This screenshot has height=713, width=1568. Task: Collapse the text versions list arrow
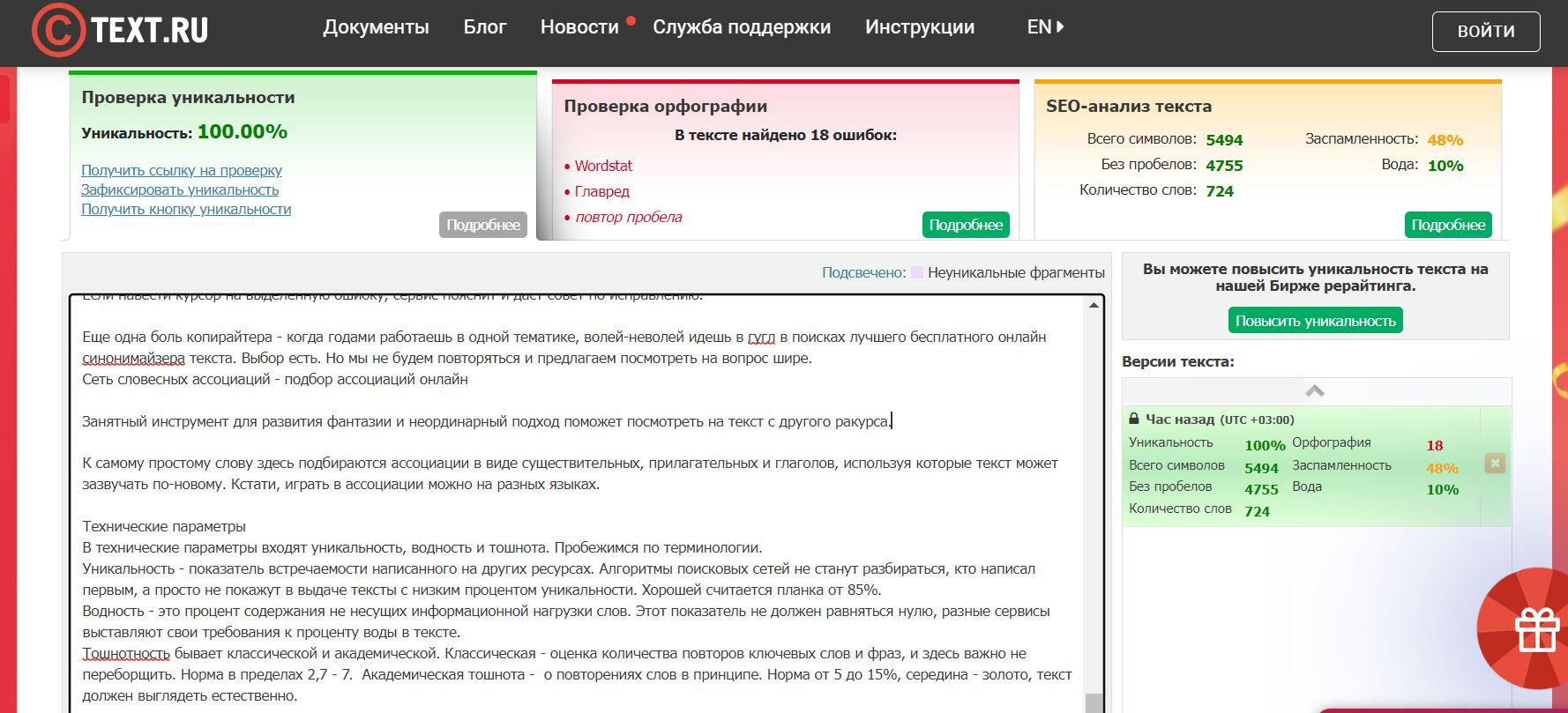tap(1315, 390)
